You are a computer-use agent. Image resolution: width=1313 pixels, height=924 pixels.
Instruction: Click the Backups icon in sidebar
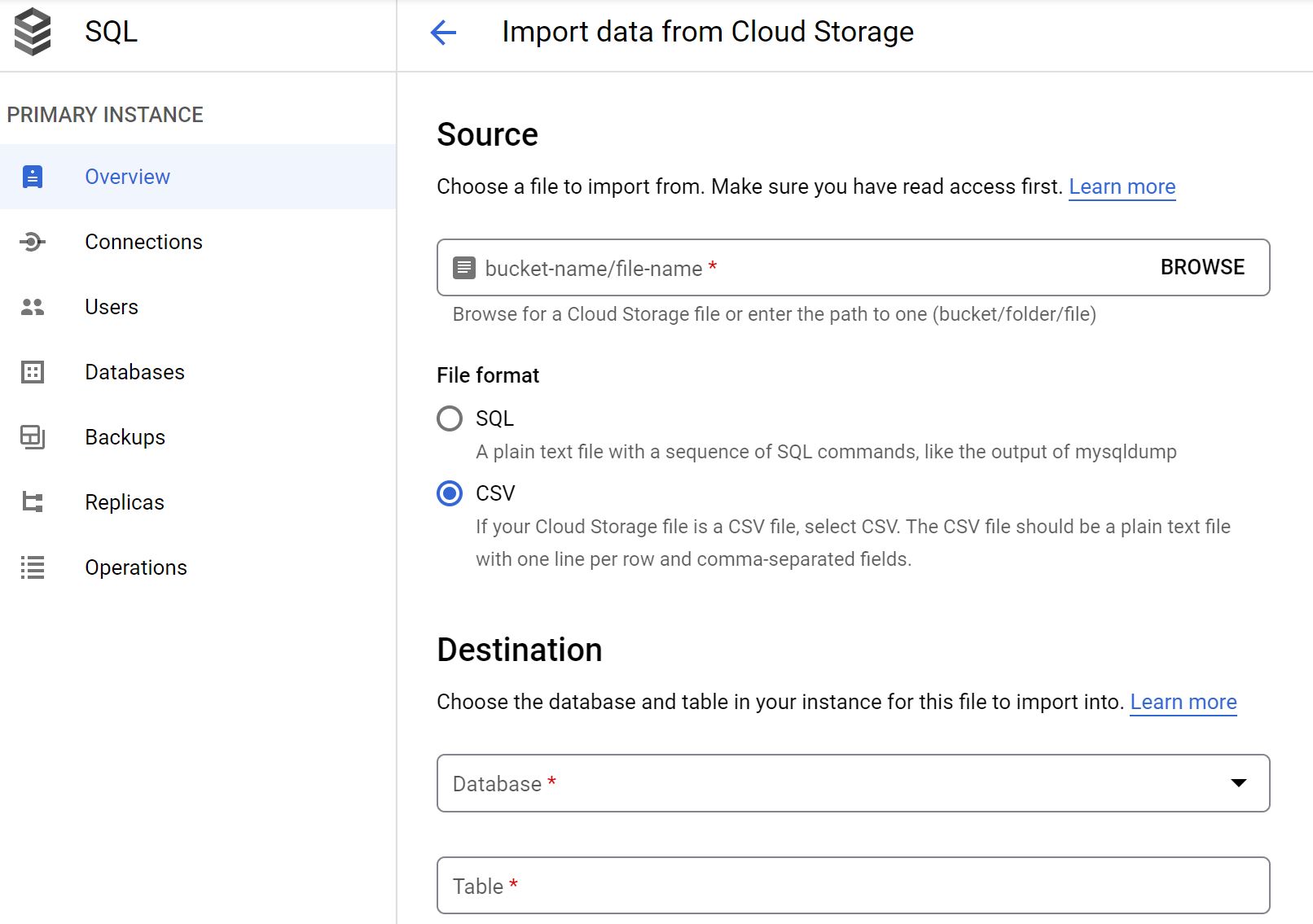33,437
